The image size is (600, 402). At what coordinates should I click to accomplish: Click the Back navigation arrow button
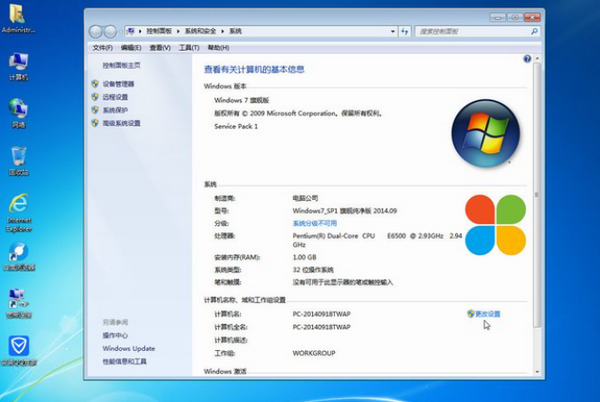coord(95,31)
